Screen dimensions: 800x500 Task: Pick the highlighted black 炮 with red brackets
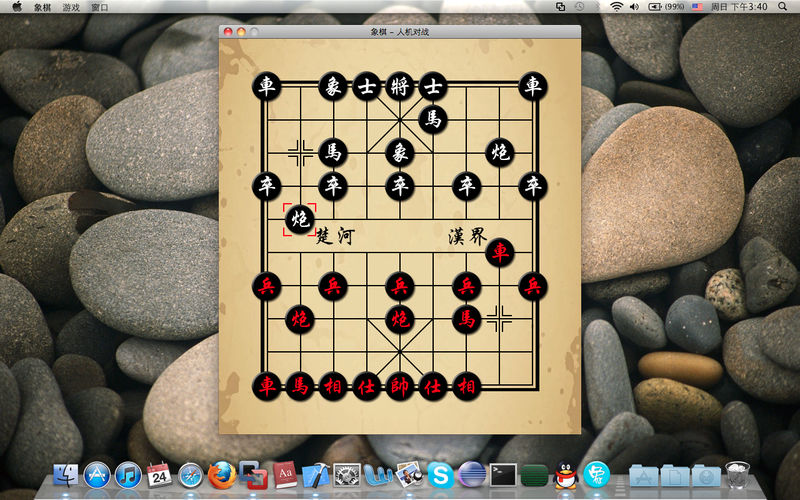pos(300,219)
